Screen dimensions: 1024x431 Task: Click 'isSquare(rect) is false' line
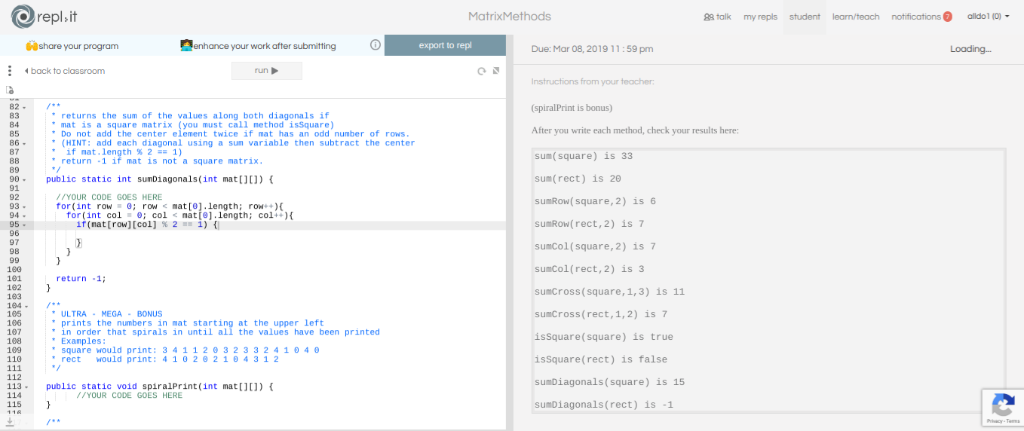(601, 359)
